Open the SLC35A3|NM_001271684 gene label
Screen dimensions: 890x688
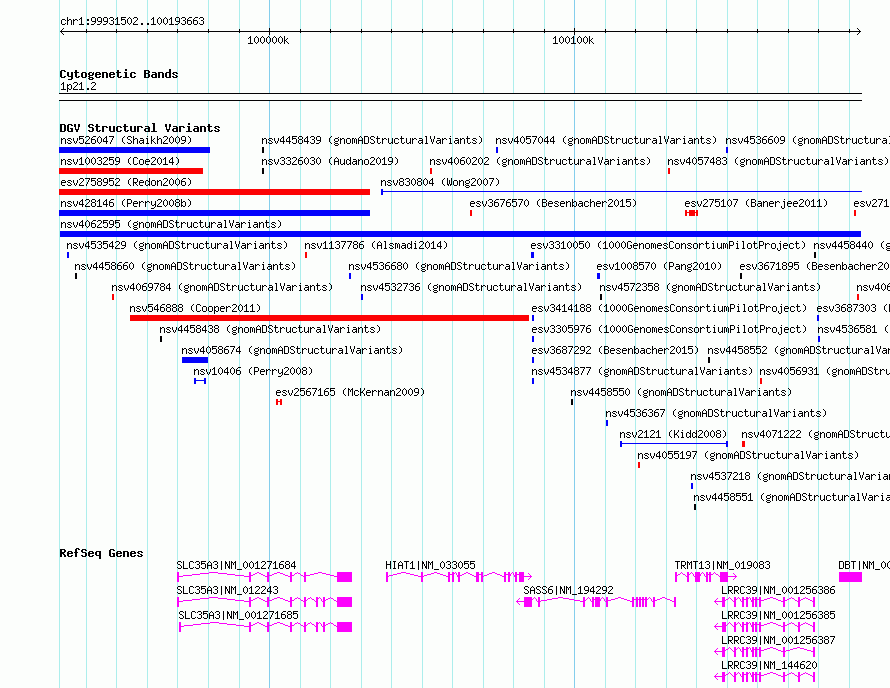[236, 565]
